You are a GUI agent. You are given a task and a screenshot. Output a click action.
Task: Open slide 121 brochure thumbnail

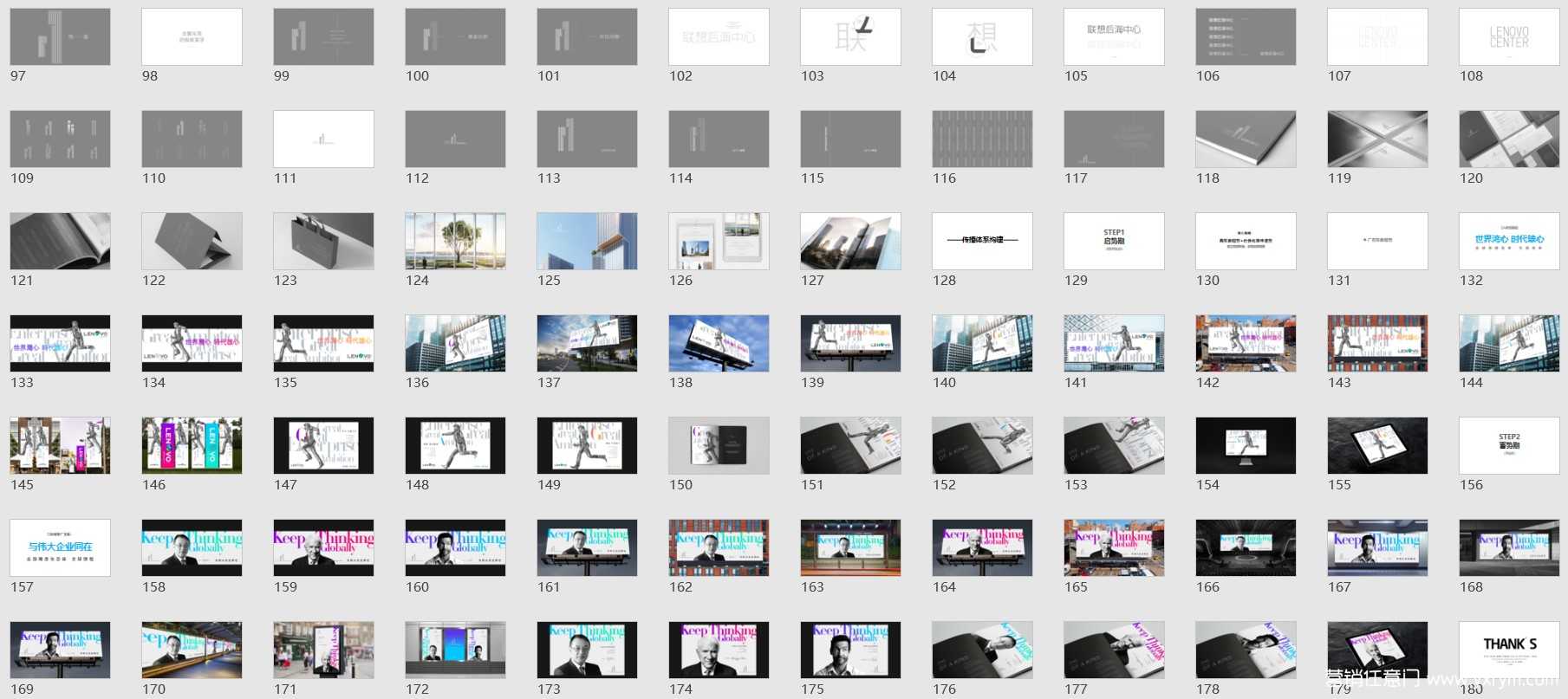(60, 242)
